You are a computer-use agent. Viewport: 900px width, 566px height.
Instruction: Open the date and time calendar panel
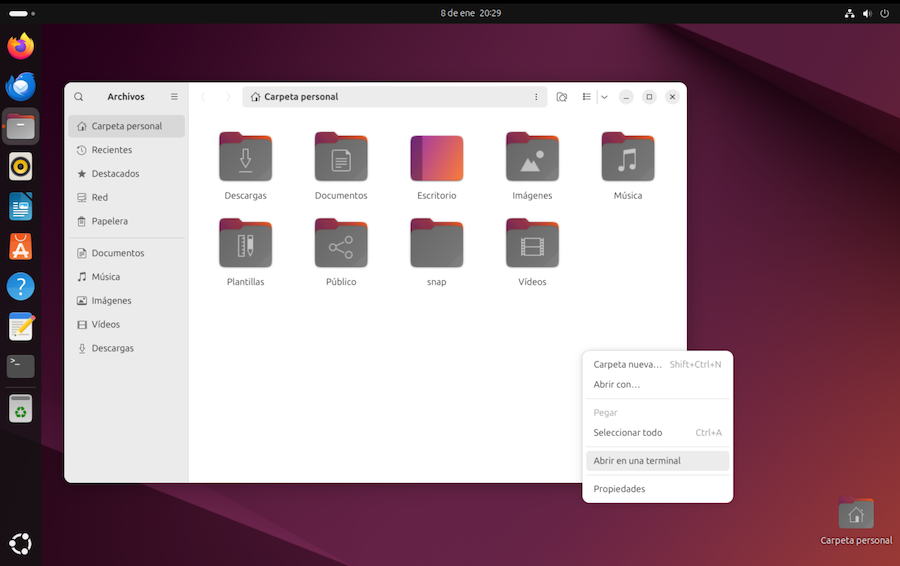tap(470, 13)
